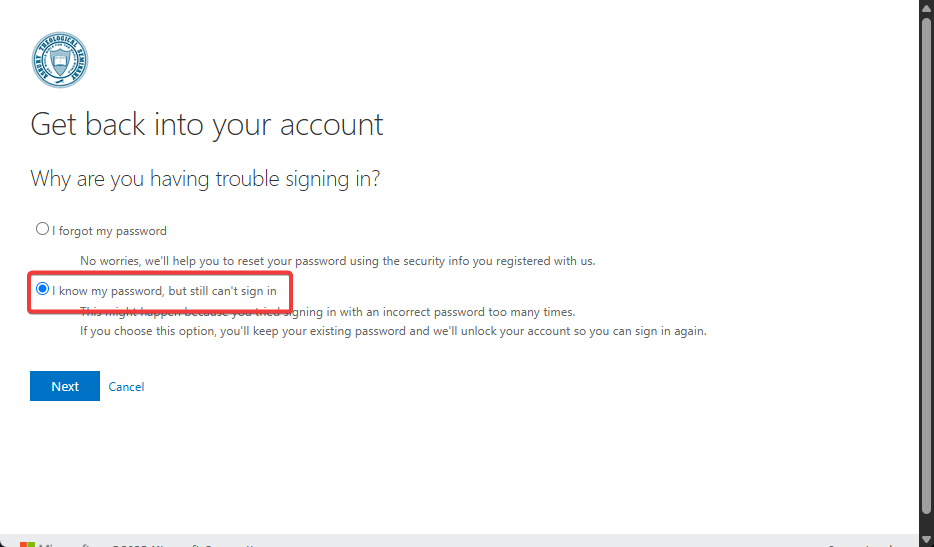Click the "If you choose this option" line
The height and width of the screenshot is (547, 934).
click(x=393, y=331)
